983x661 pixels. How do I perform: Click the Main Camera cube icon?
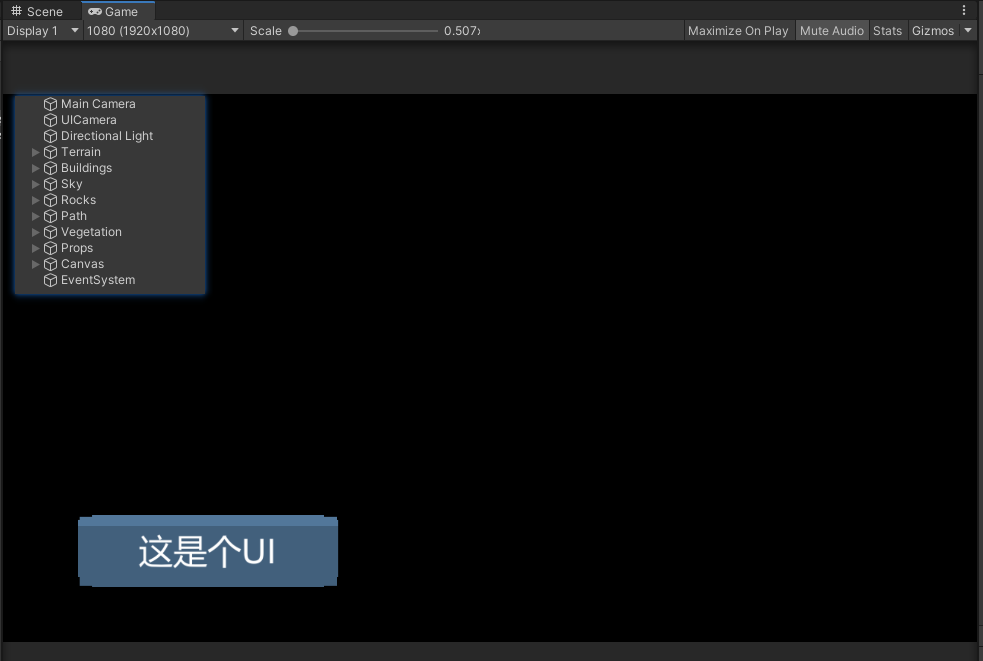click(x=50, y=103)
